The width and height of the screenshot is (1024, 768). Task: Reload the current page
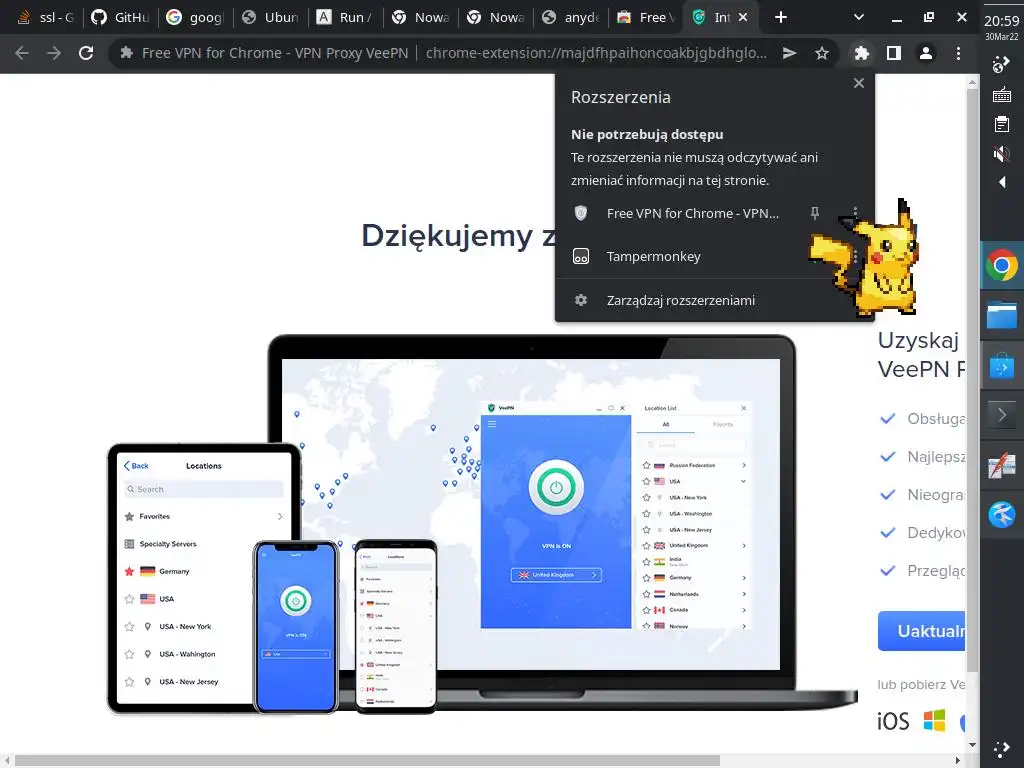[86, 53]
